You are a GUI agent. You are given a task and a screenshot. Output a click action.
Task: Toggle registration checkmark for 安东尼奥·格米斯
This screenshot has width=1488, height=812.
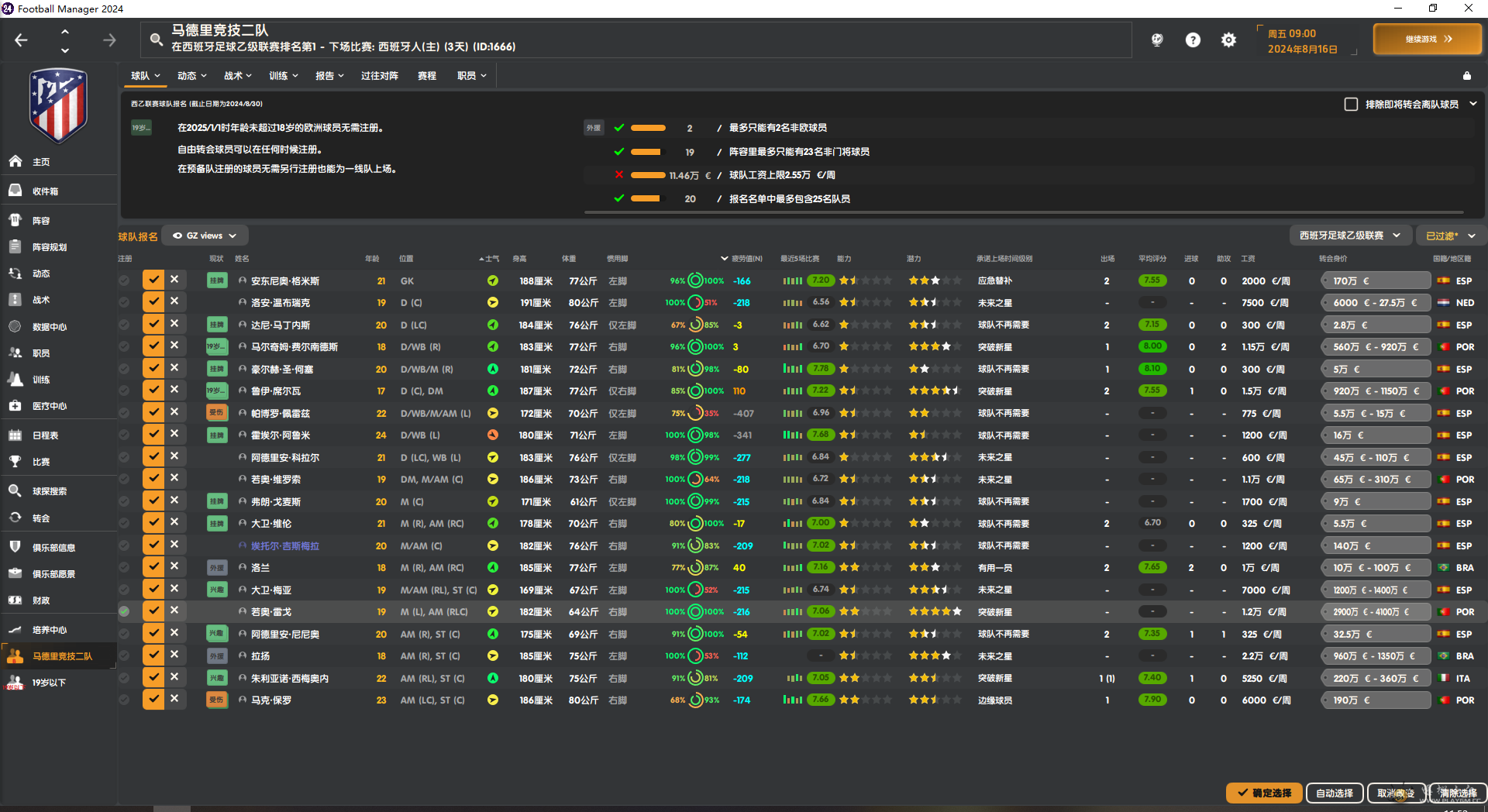pos(153,280)
